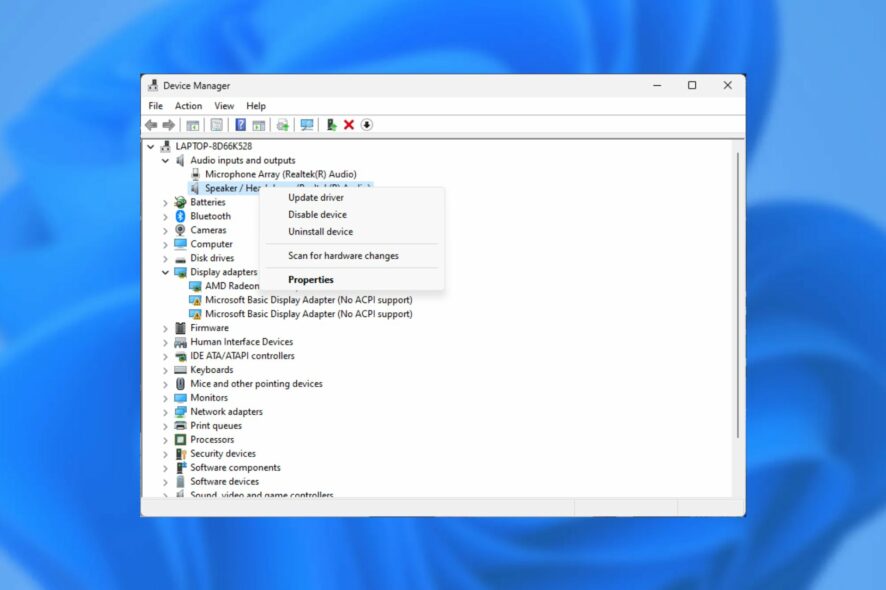Click the vertical scrollbar thumb

[737, 294]
